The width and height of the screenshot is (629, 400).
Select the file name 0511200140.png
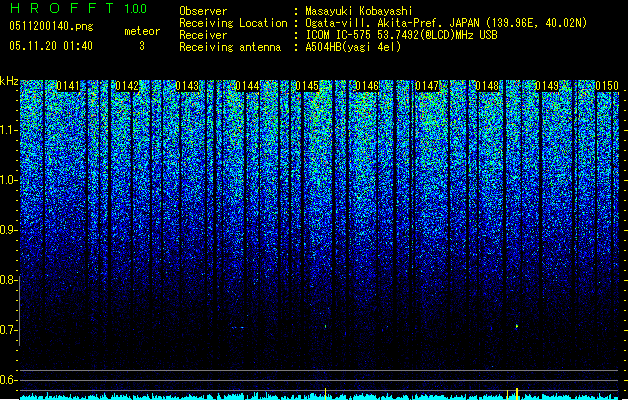point(51,26)
